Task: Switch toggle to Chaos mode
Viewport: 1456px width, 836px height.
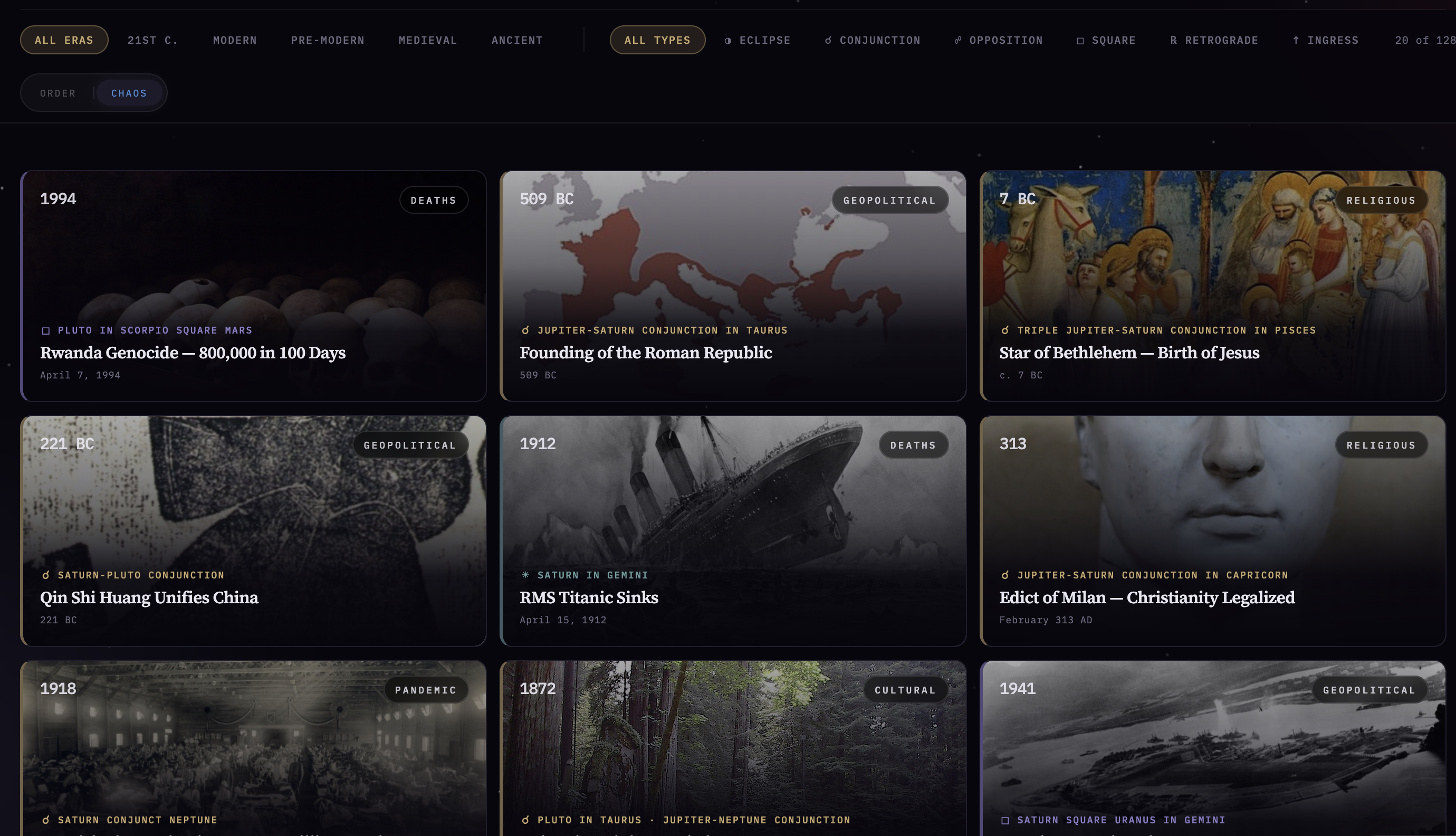Action: pyautogui.click(x=129, y=93)
